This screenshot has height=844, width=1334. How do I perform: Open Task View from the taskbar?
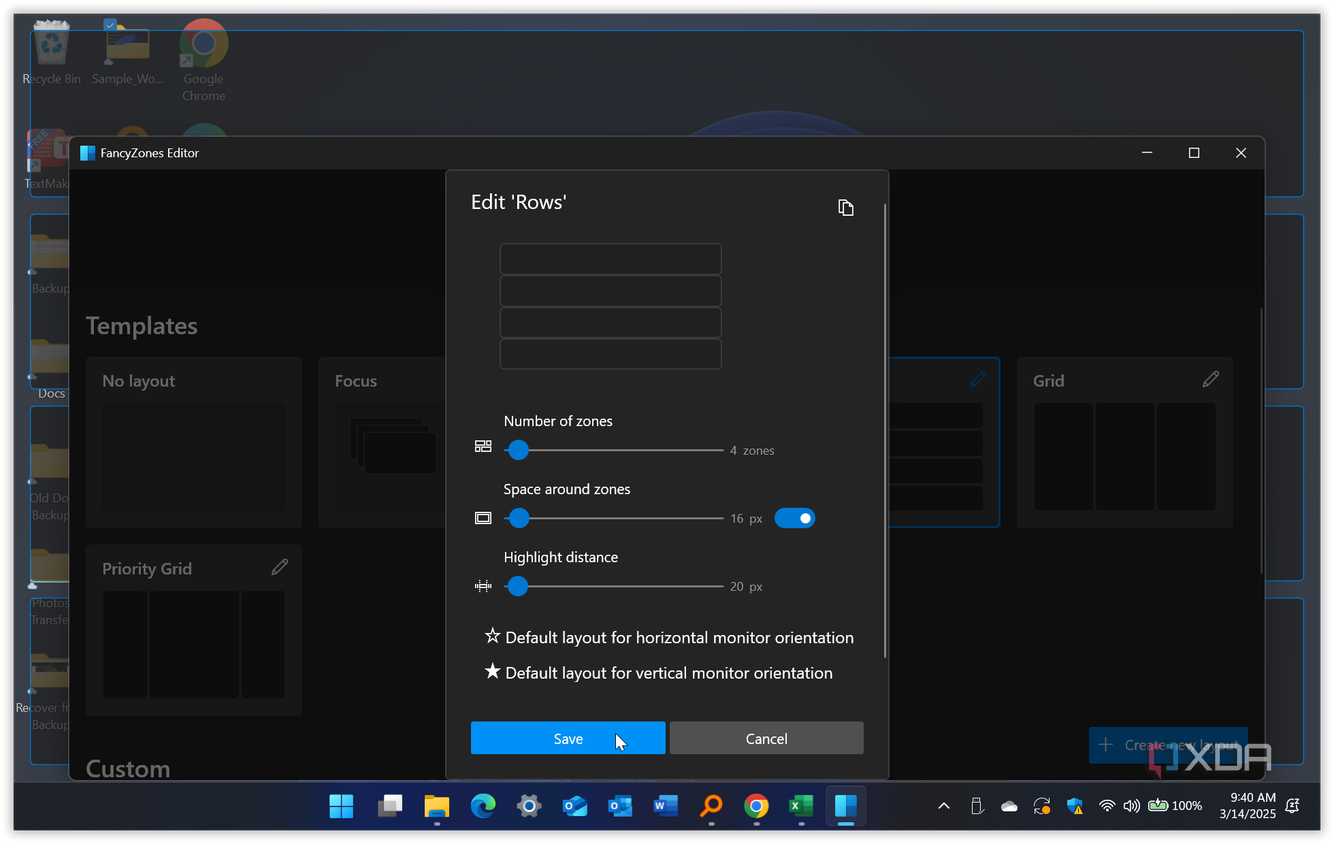390,806
